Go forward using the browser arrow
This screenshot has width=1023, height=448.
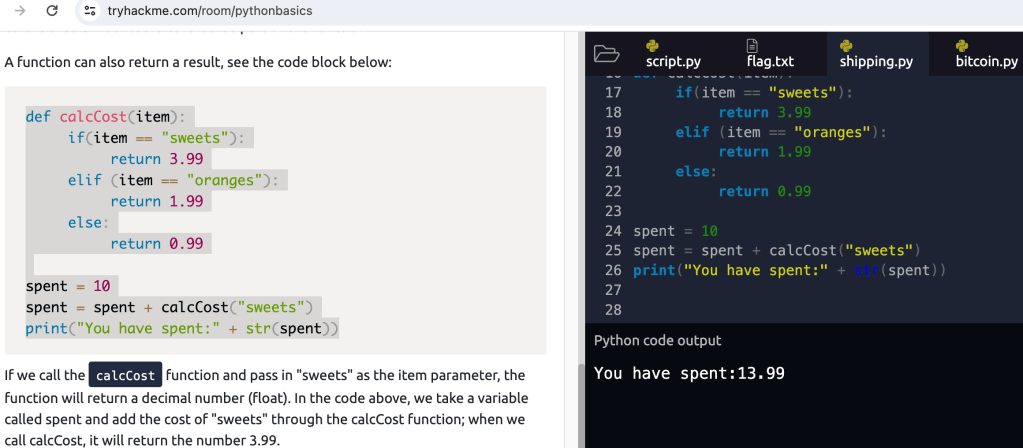[18, 11]
